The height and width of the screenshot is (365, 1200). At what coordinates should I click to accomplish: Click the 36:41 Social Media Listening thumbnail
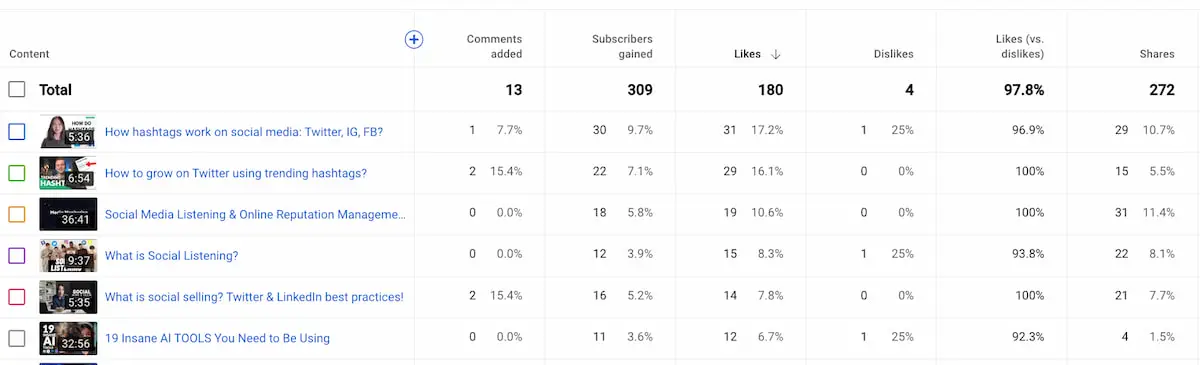pyautogui.click(x=68, y=214)
